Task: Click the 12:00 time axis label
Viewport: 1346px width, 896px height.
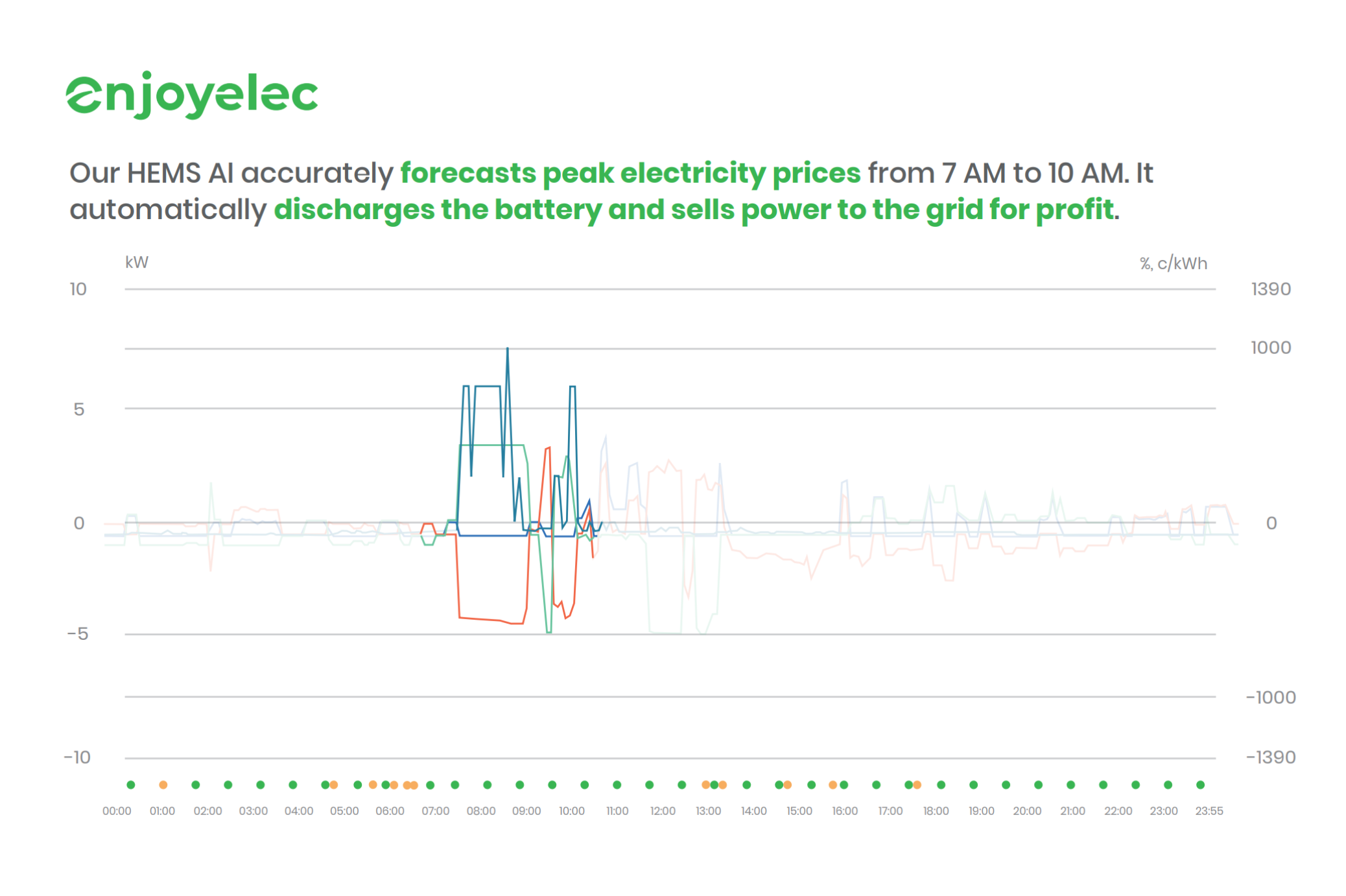Action: pos(663,811)
